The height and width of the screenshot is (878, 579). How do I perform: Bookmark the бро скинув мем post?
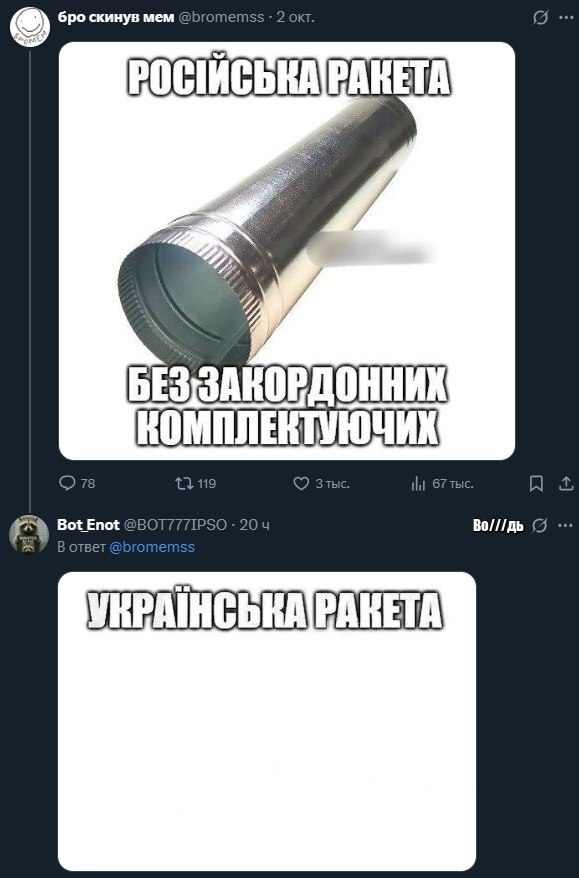536,483
